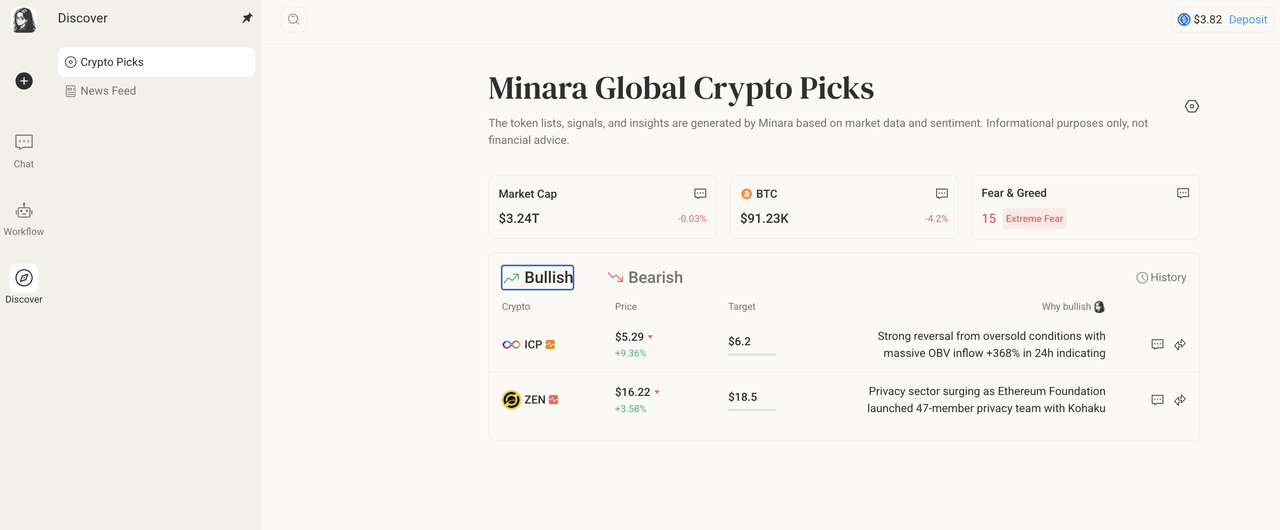Click the hexagon settings icon

[x=1191, y=106]
